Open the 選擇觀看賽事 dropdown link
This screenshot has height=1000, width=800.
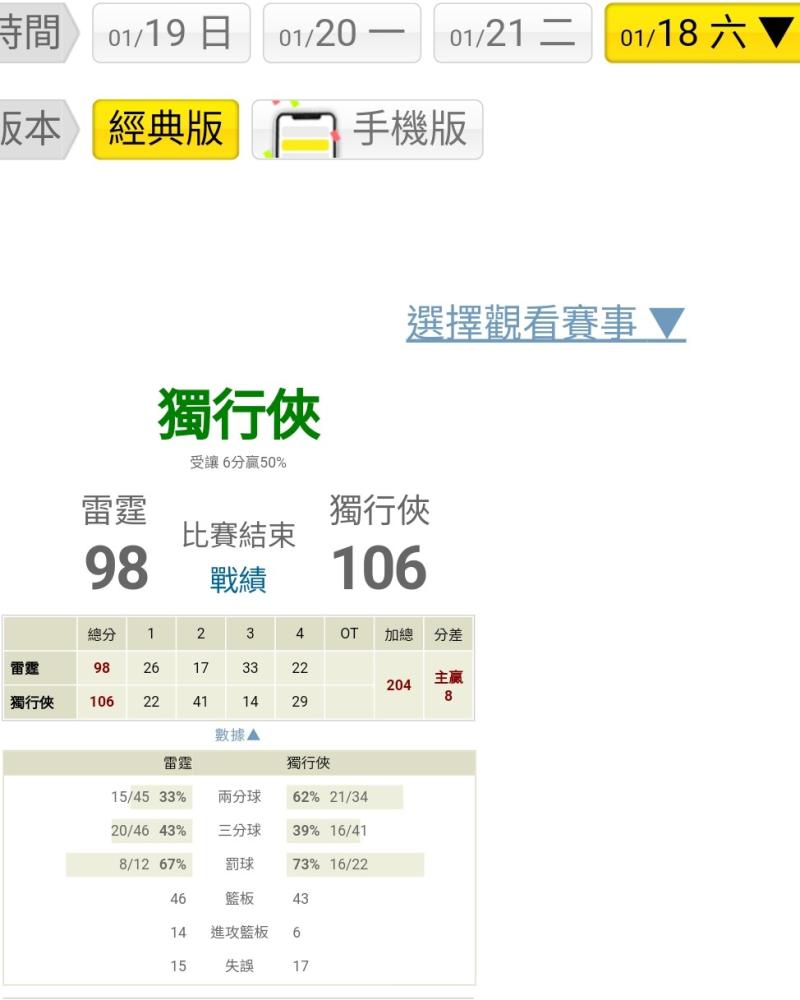[x=546, y=323]
